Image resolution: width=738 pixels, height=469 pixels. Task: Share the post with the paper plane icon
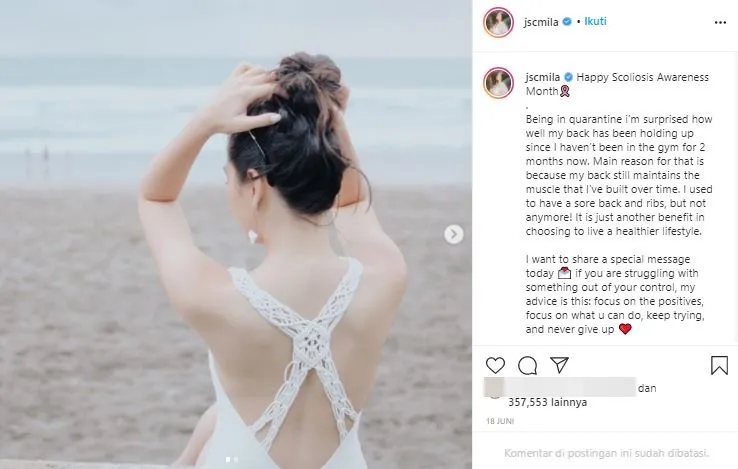click(x=559, y=365)
